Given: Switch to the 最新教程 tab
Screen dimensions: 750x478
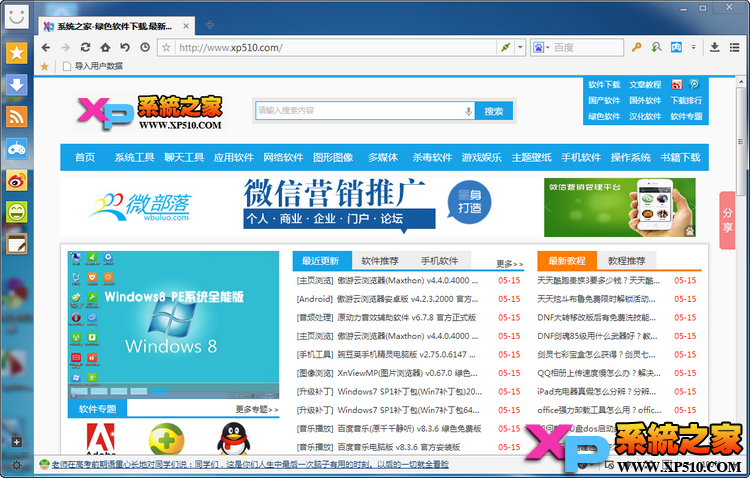Looking at the screenshot, I should pyautogui.click(x=567, y=261).
